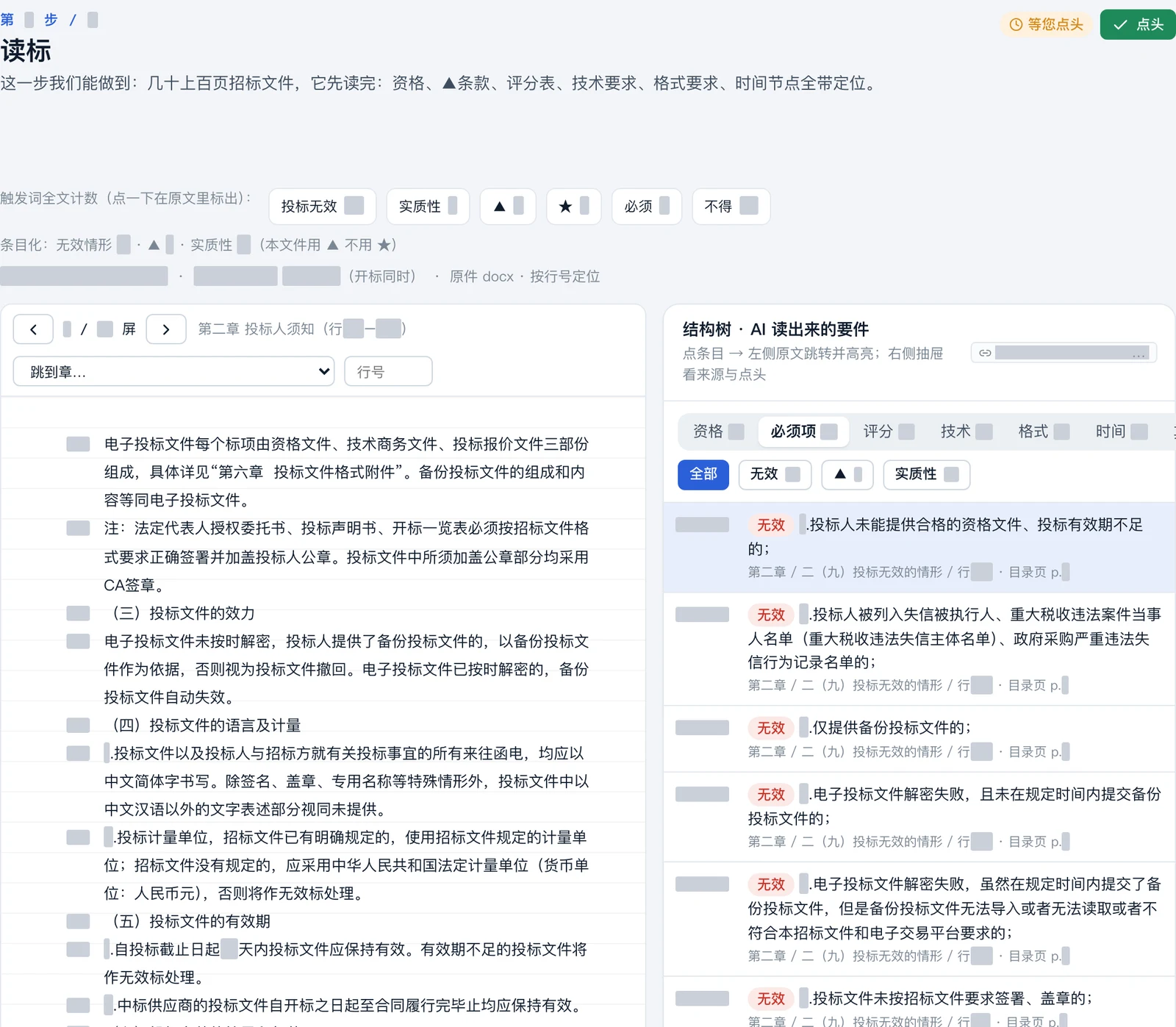Select the 投标无效 trigger word chip

tap(322, 207)
